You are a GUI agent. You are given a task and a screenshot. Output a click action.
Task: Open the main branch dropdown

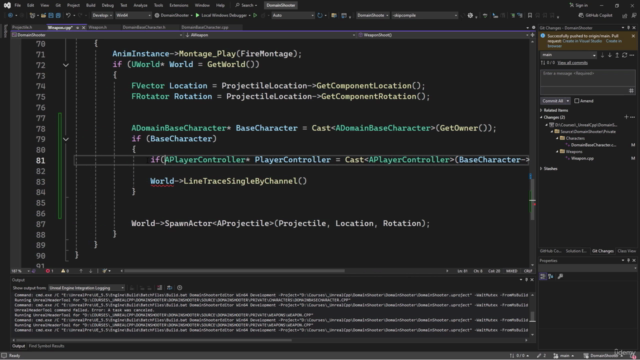[569, 55]
